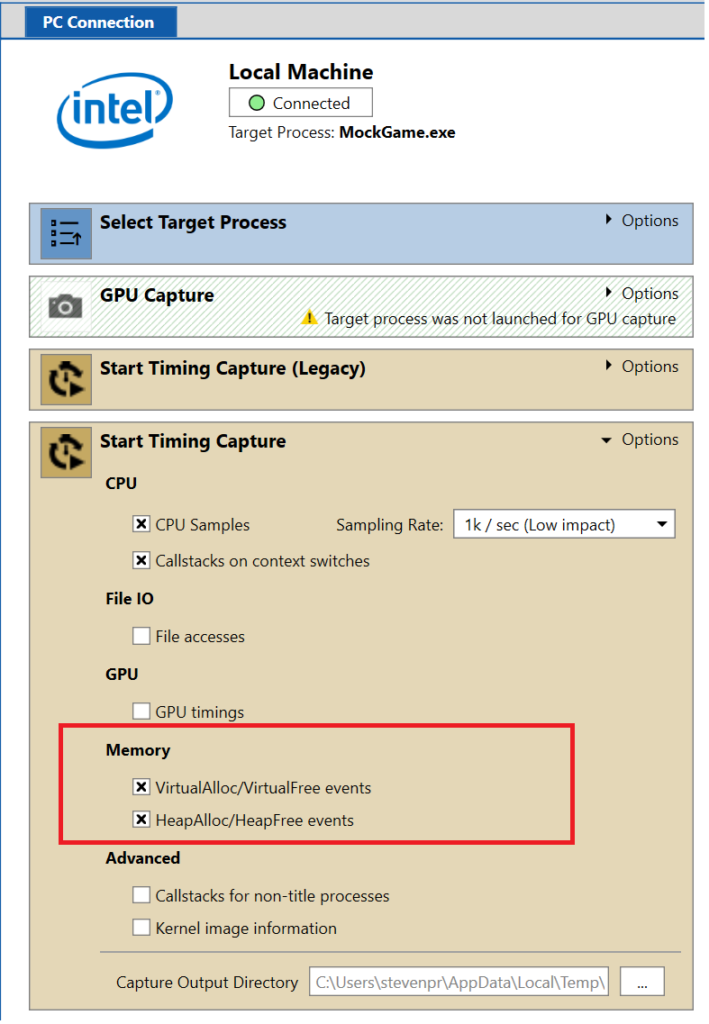Click the Select Target Process list icon
This screenshot has width=709, height=1024.
tap(65, 232)
